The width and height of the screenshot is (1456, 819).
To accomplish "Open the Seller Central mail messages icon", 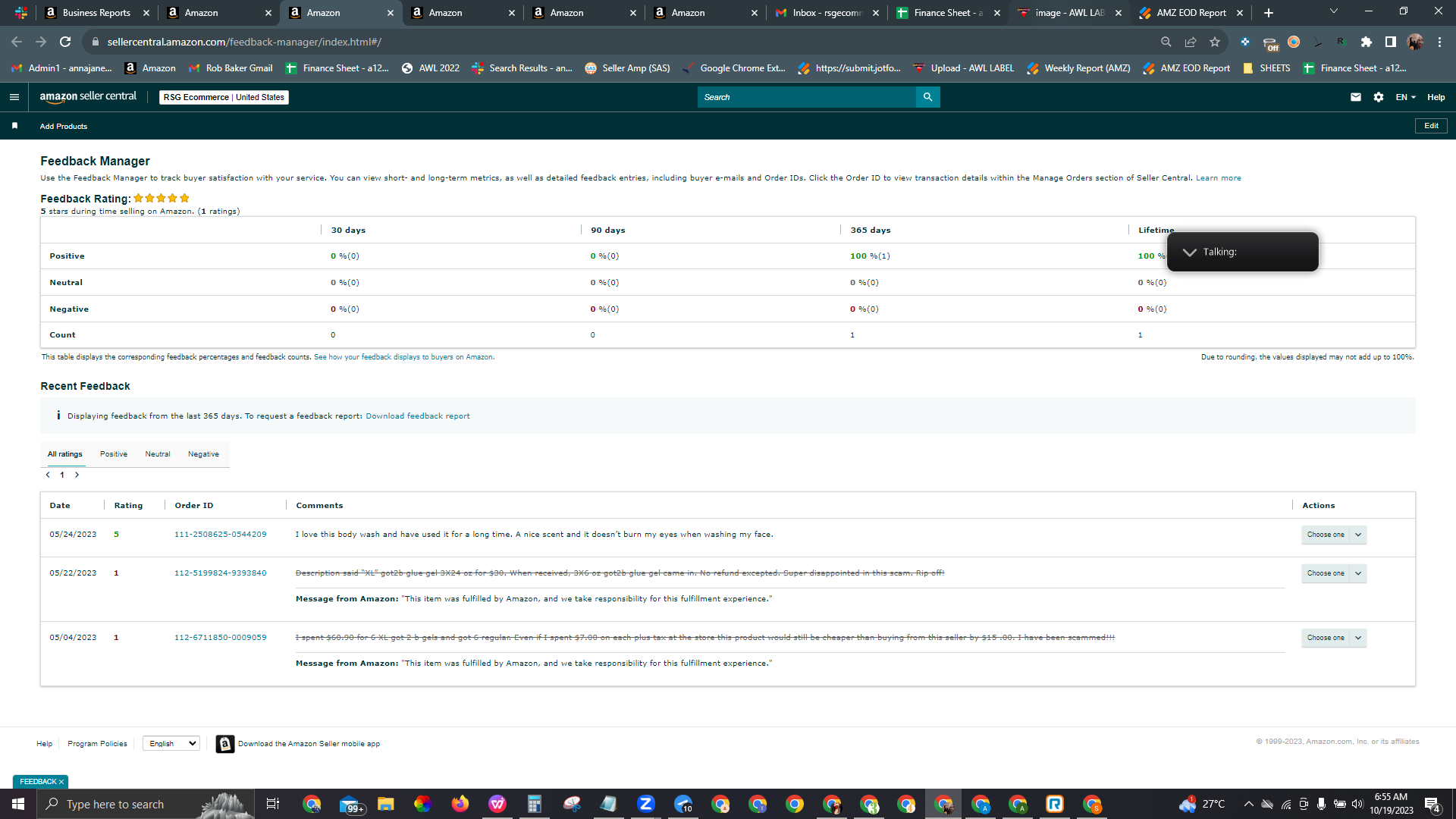I will (1356, 97).
